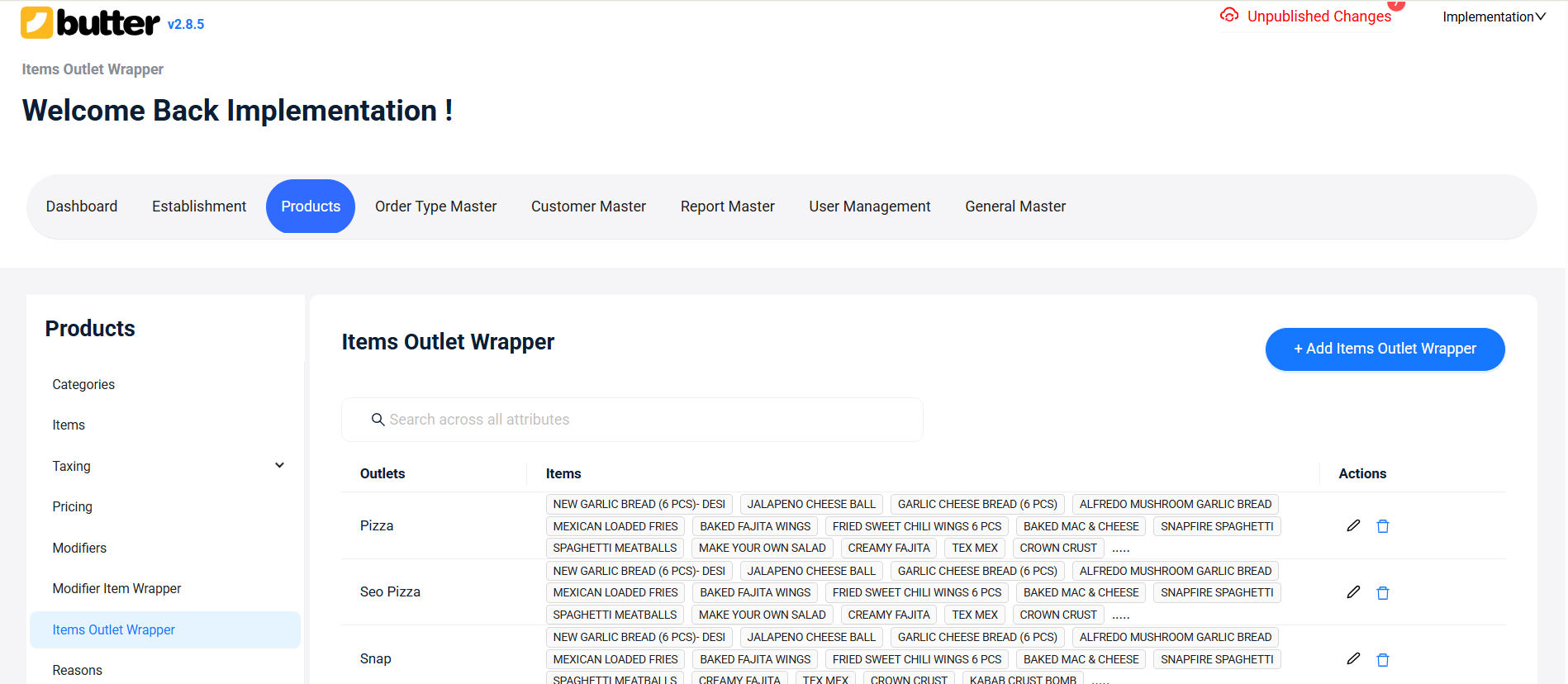Edit the Pizza outlet wrapper

point(1353,525)
